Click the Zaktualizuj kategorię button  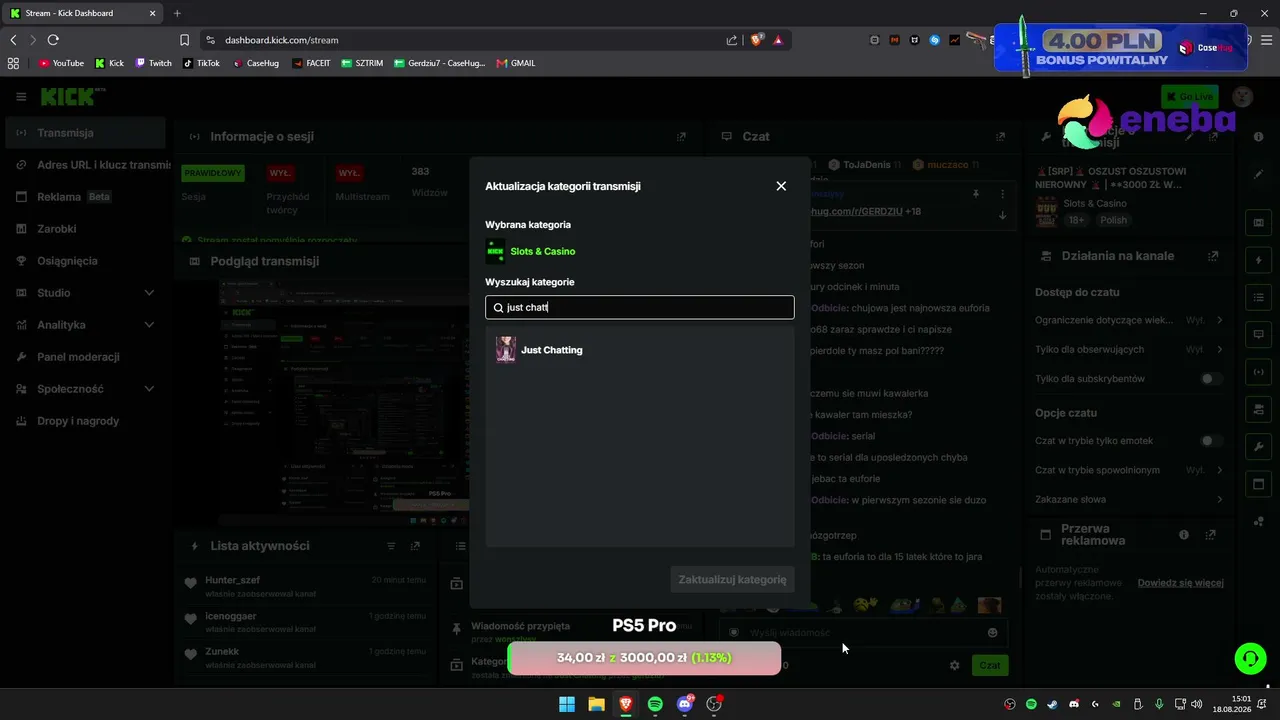click(732, 579)
